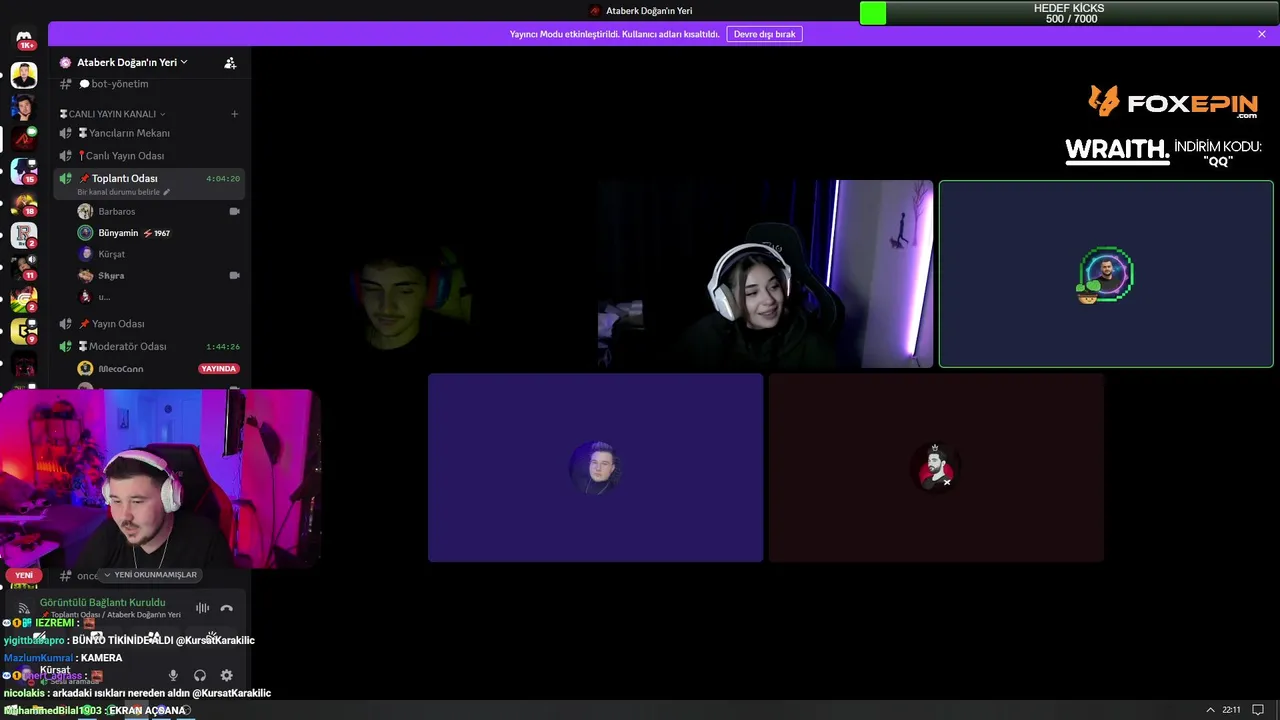1280x720 pixels.
Task: Click MecoCann name under Moderatör Odası
Action: [x=121, y=369]
